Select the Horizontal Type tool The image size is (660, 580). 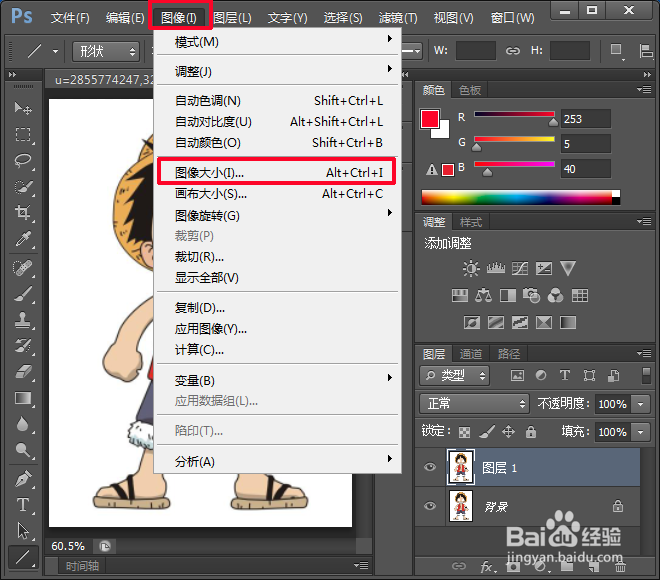tap(23, 505)
